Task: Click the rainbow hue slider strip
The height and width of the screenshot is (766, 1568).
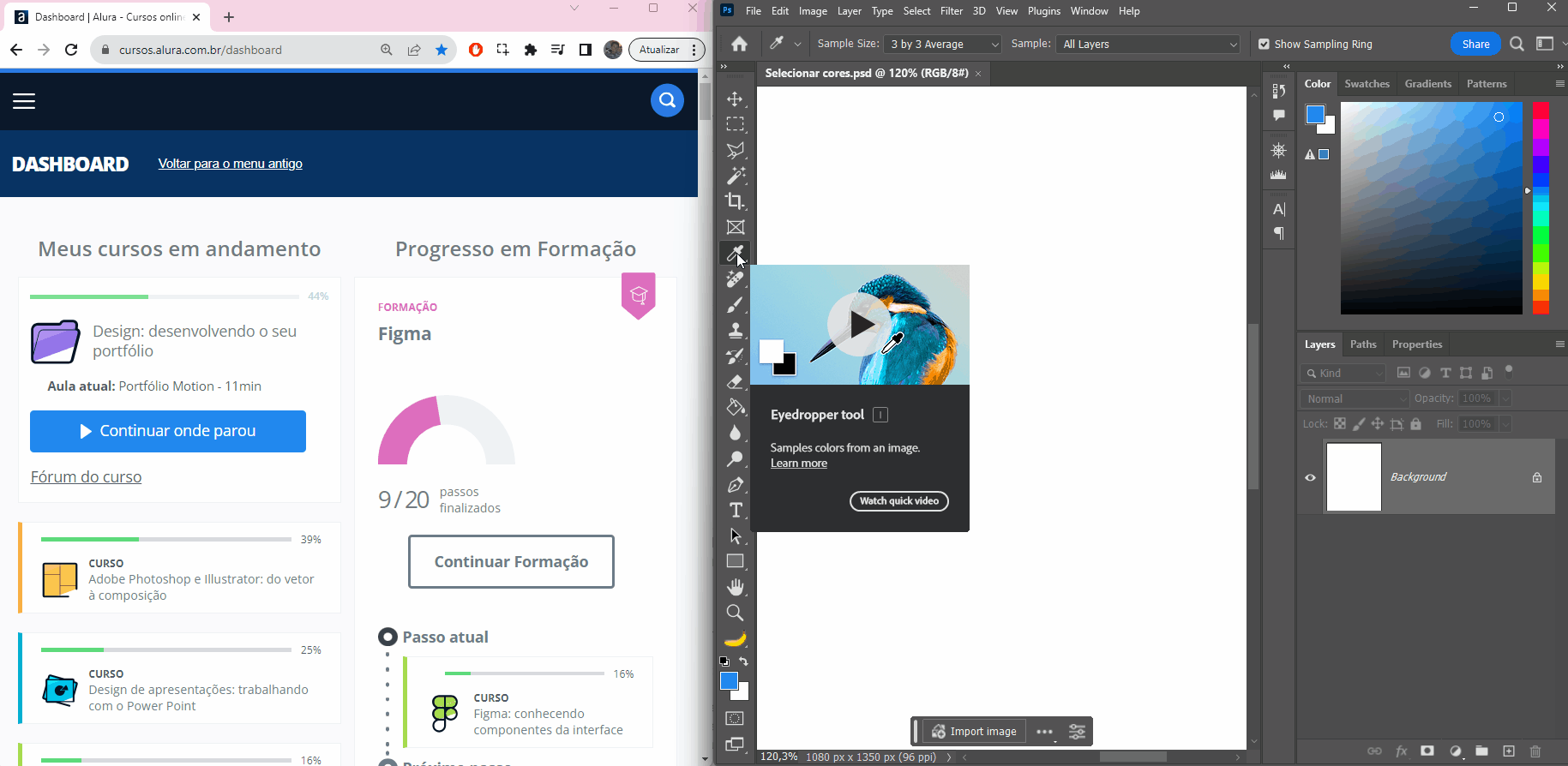Action: 1541,208
